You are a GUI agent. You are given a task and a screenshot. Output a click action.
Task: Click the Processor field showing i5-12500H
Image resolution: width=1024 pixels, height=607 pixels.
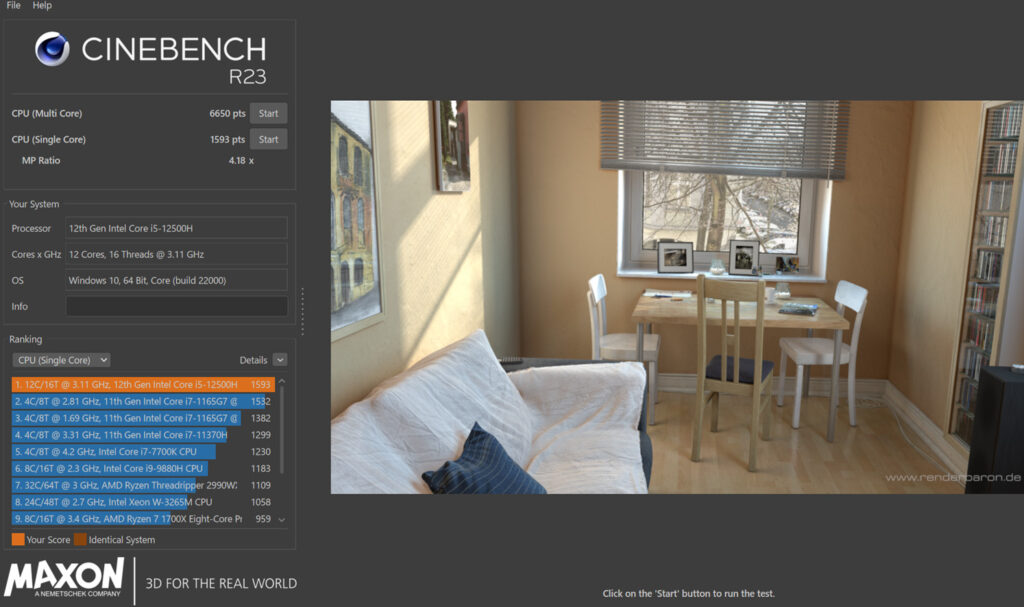coord(176,228)
